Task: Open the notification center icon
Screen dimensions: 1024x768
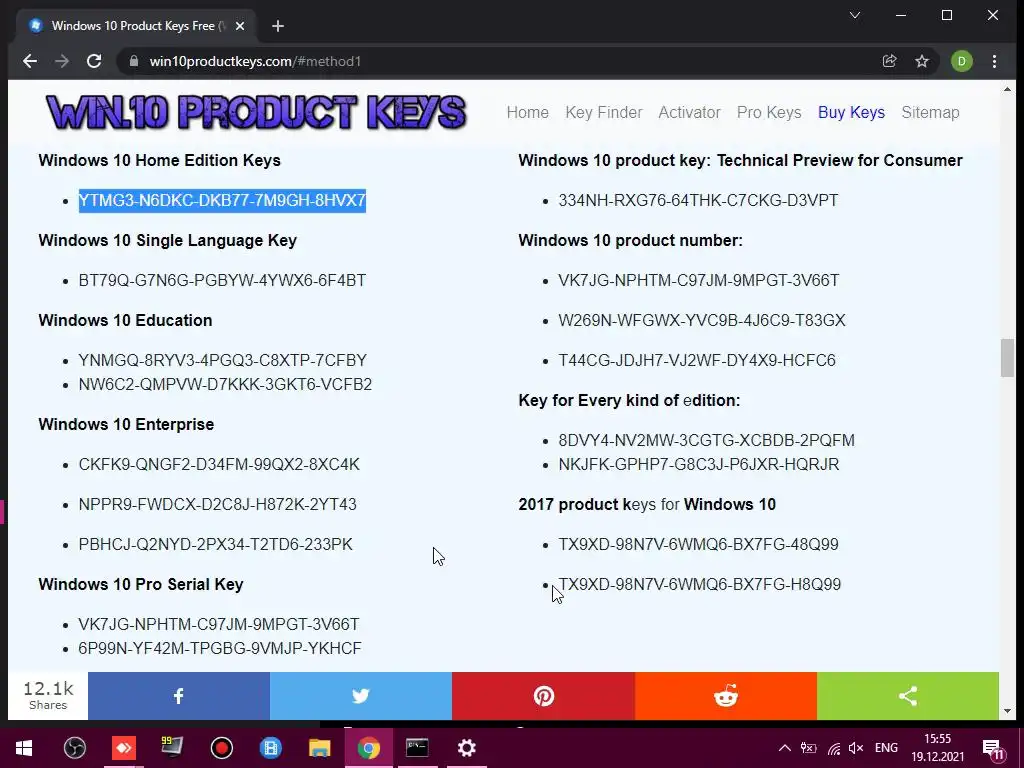Action: pyautogui.click(x=993, y=749)
